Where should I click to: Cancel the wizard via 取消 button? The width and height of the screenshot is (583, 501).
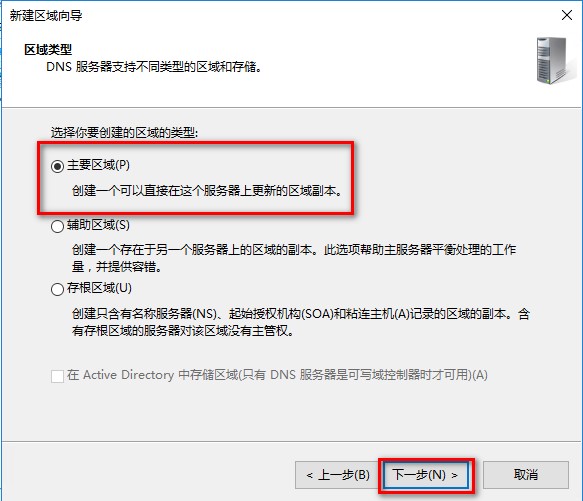[x=526, y=475]
